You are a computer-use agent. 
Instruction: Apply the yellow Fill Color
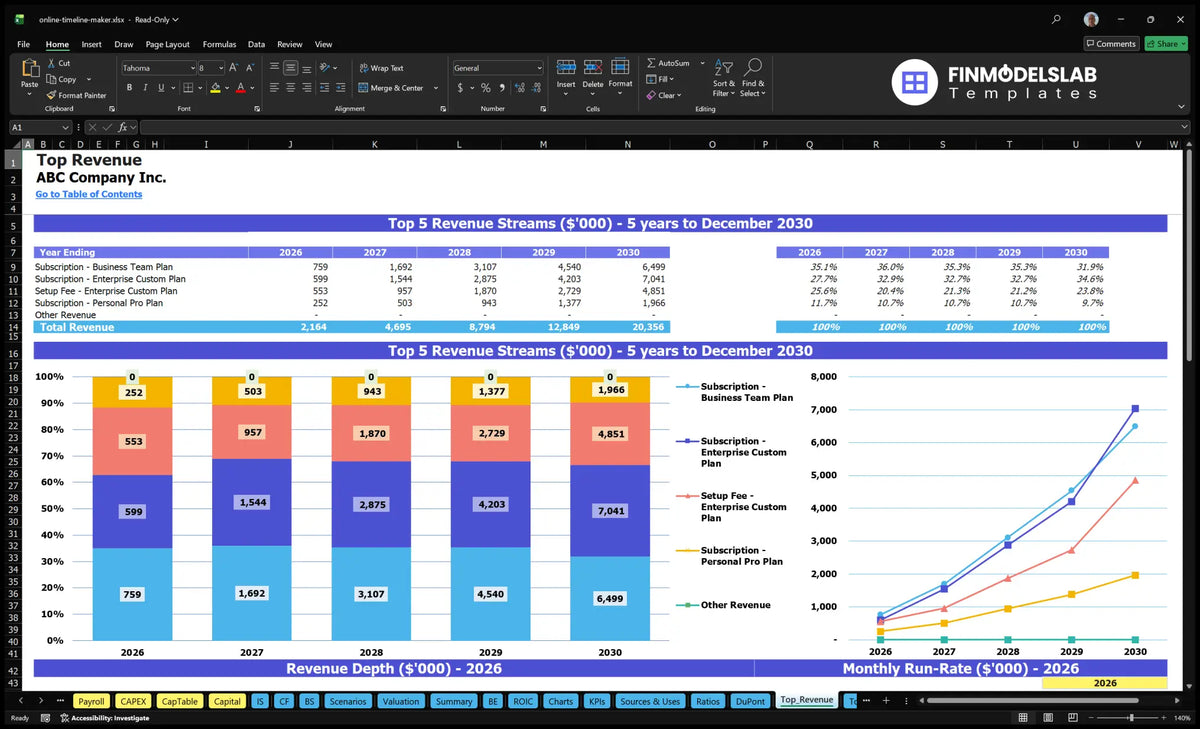214,88
